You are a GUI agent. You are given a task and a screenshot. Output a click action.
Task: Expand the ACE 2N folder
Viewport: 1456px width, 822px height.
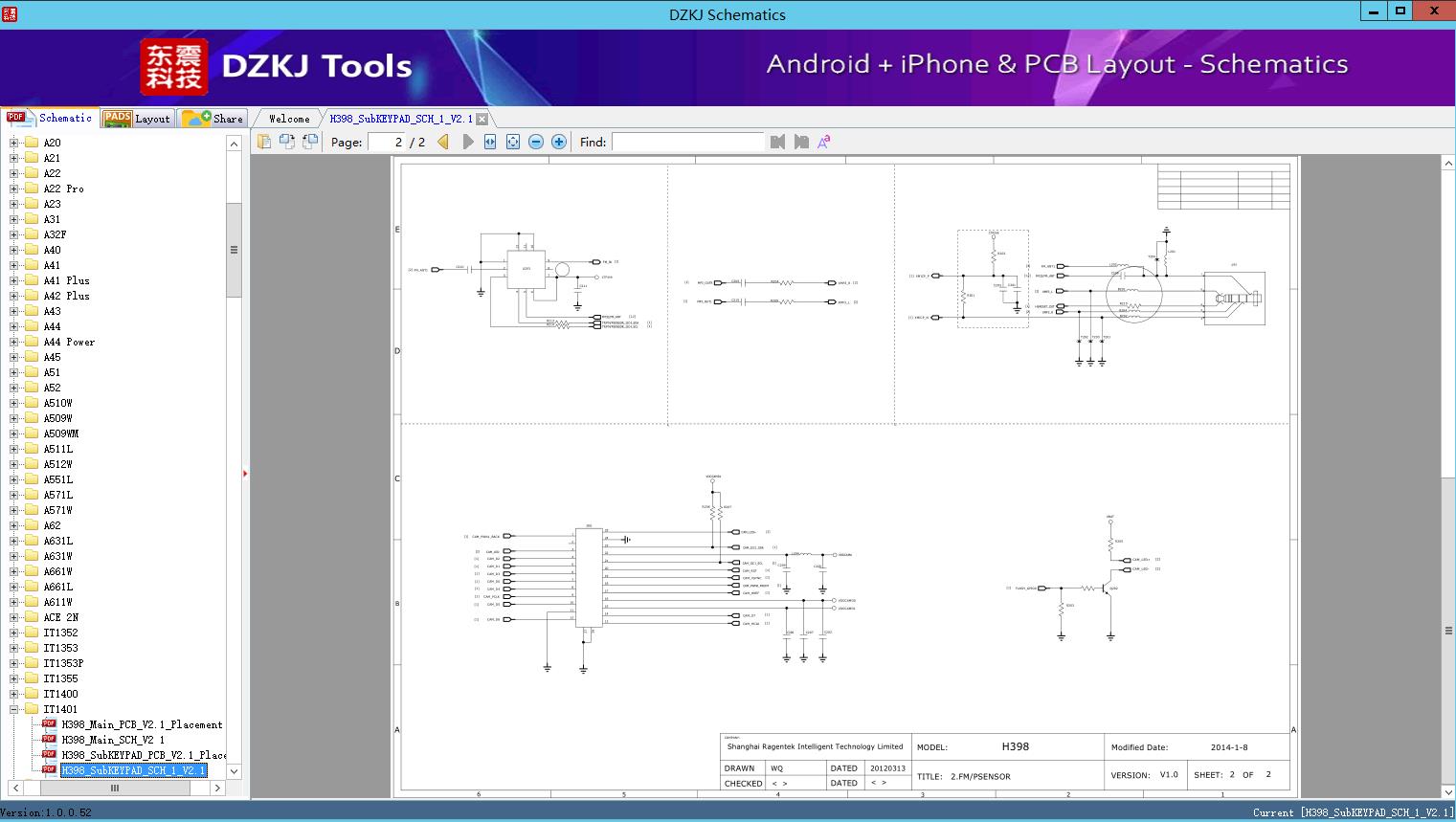click(13, 617)
